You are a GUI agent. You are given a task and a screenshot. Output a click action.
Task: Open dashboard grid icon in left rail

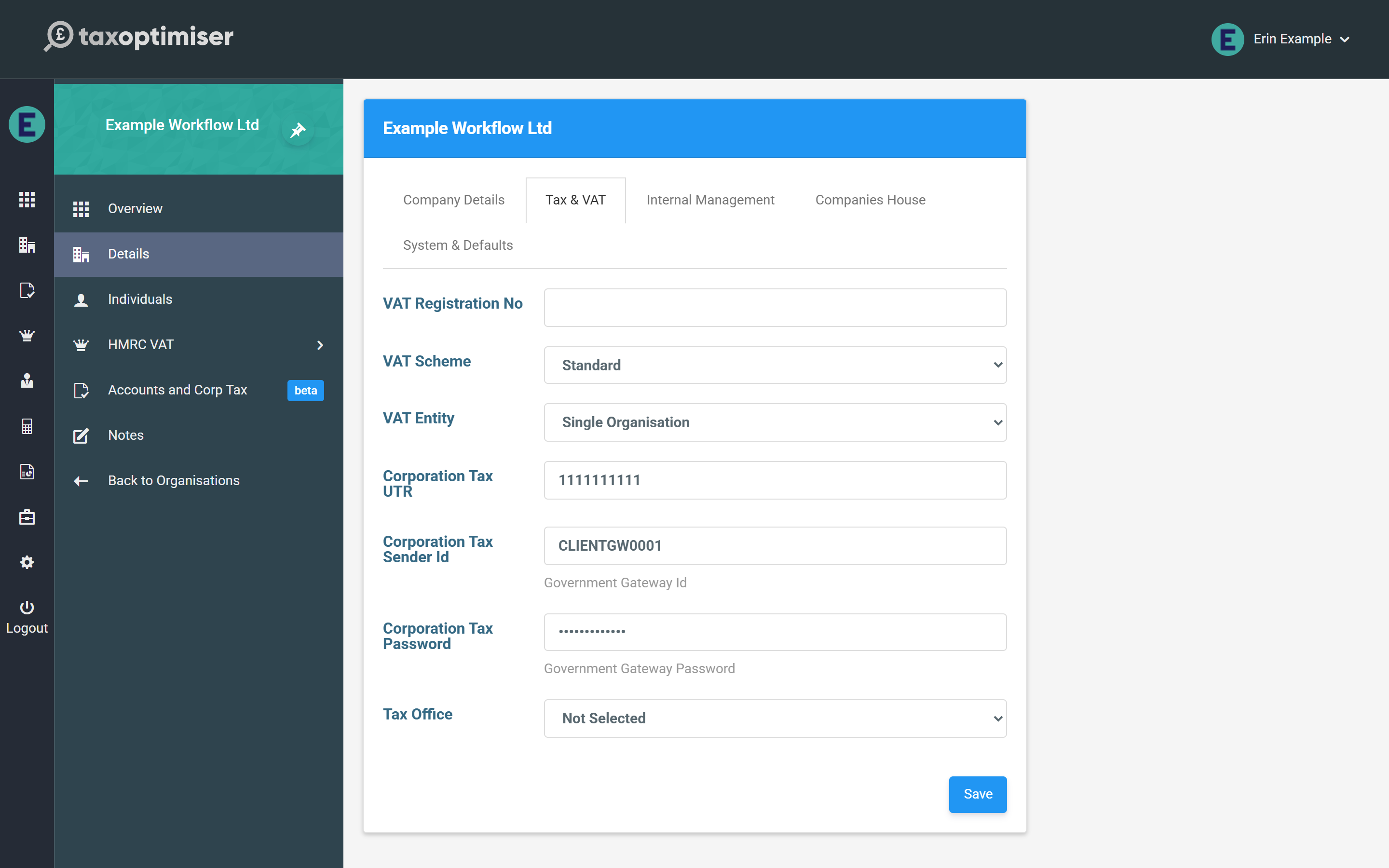point(27,200)
